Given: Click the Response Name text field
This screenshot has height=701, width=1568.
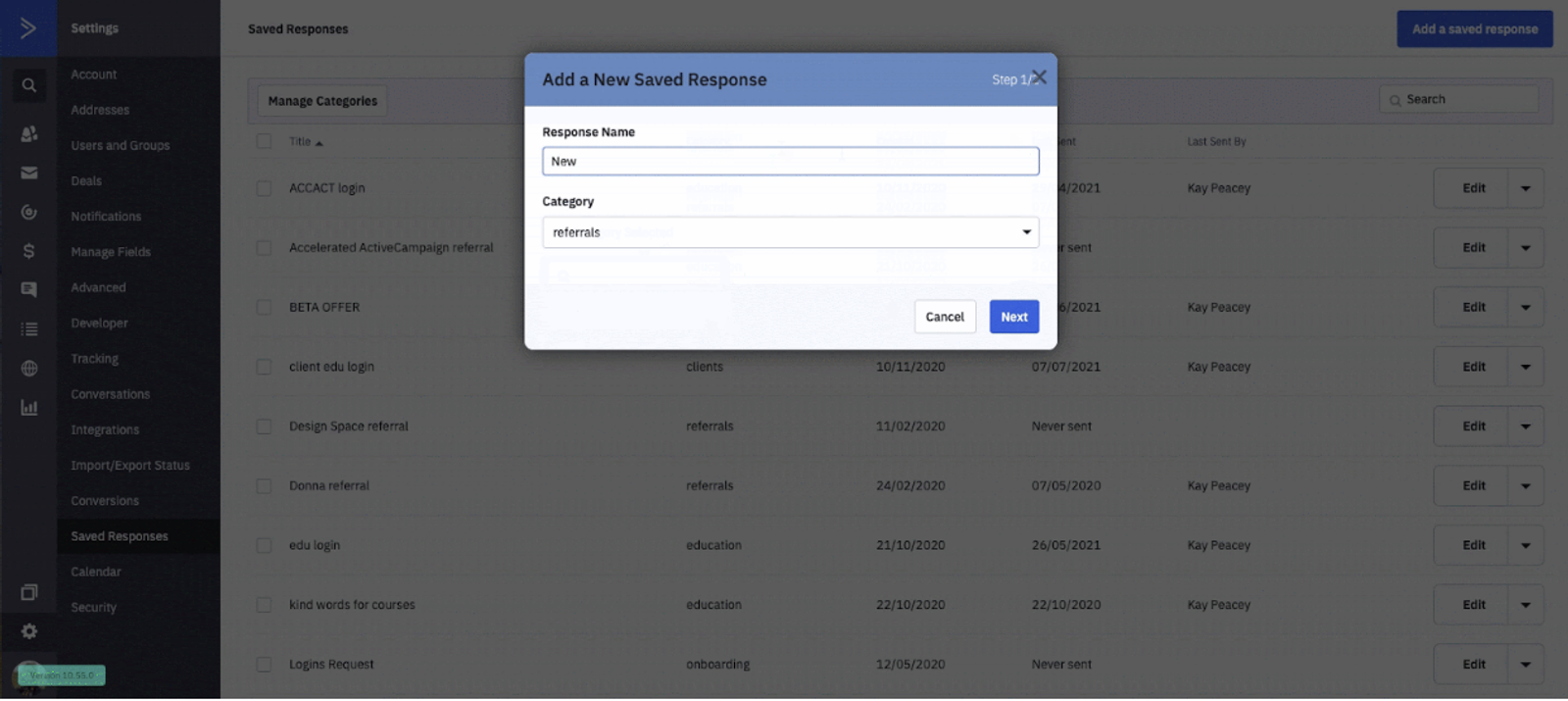Looking at the screenshot, I should coord(790,162).
